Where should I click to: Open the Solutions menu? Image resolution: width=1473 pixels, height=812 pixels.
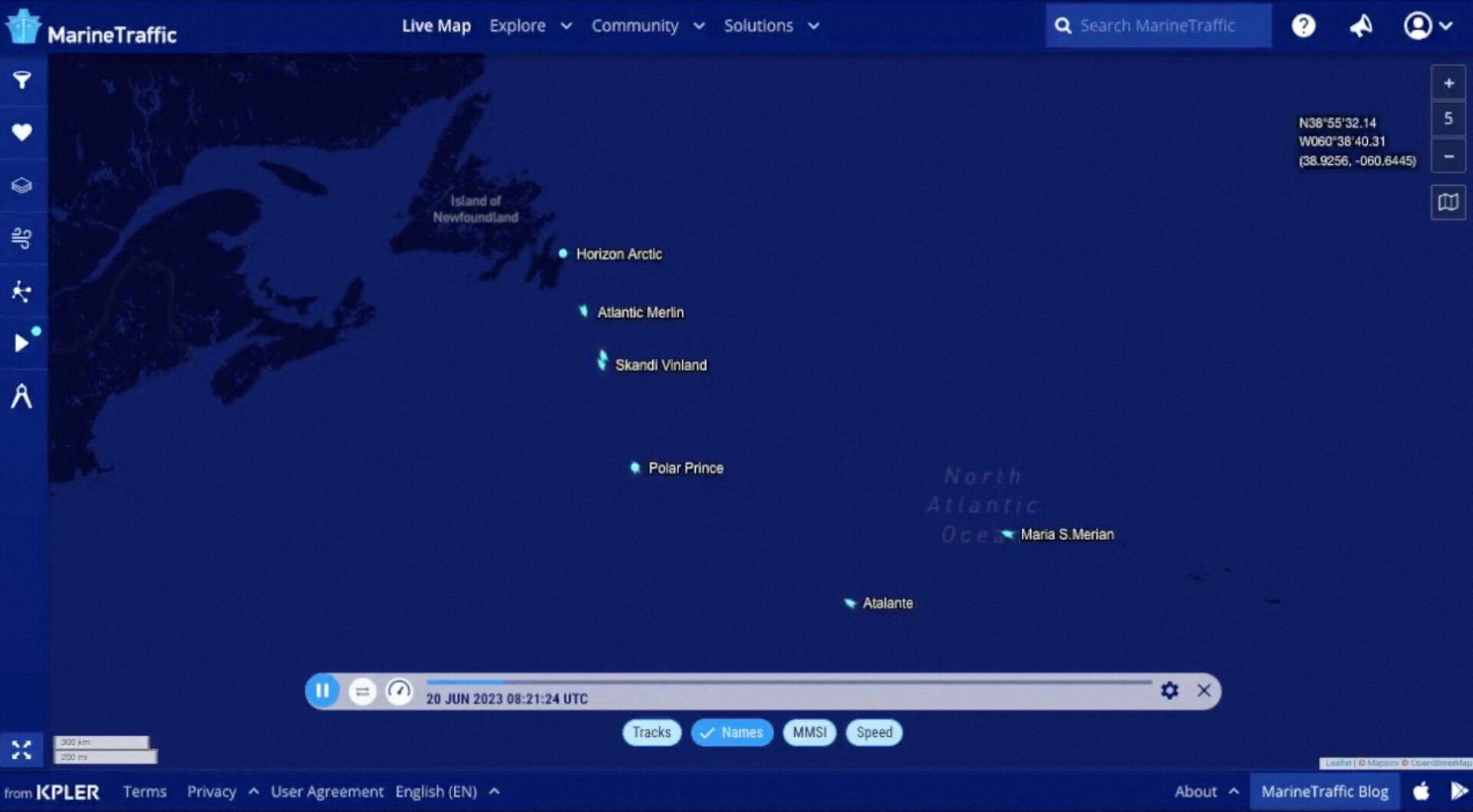(x=770, y=26)
